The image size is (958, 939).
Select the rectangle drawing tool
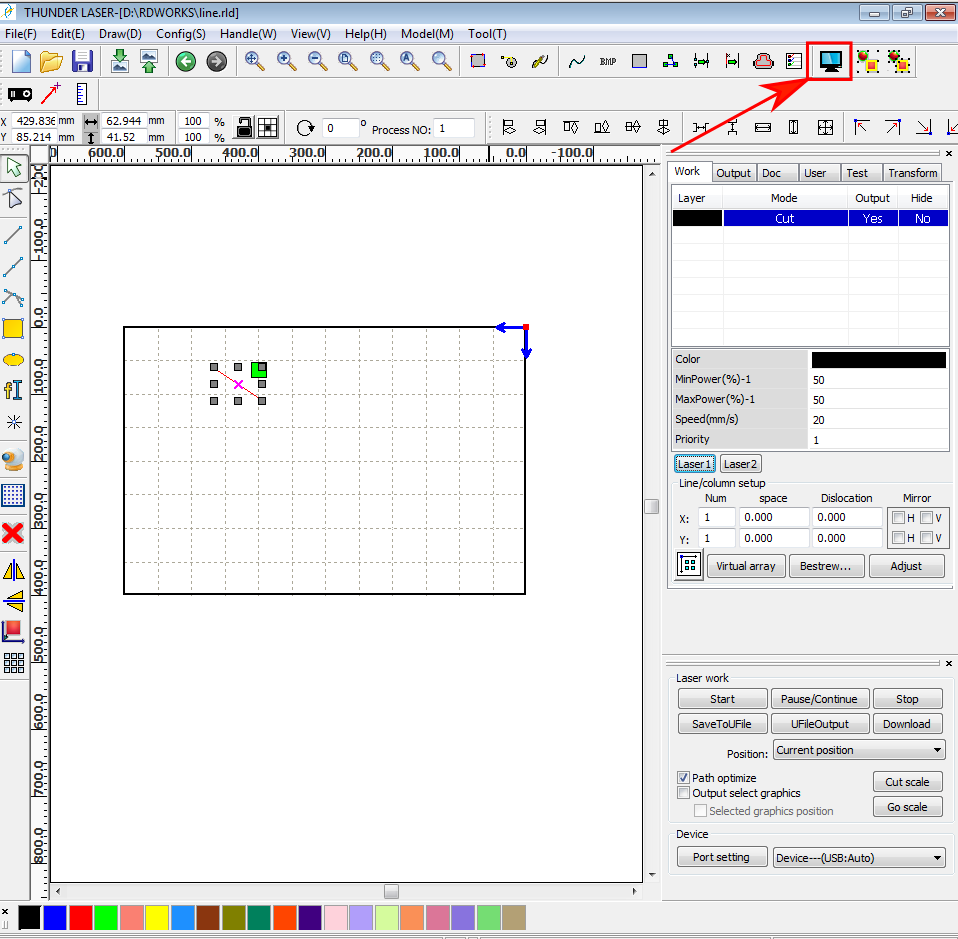(13, 329)
